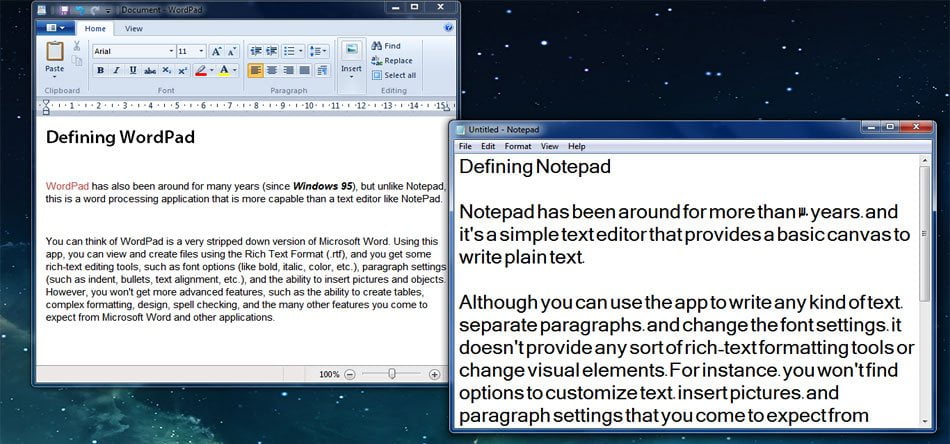Click the Copy icon below the scissors

[x=77, y=61]
